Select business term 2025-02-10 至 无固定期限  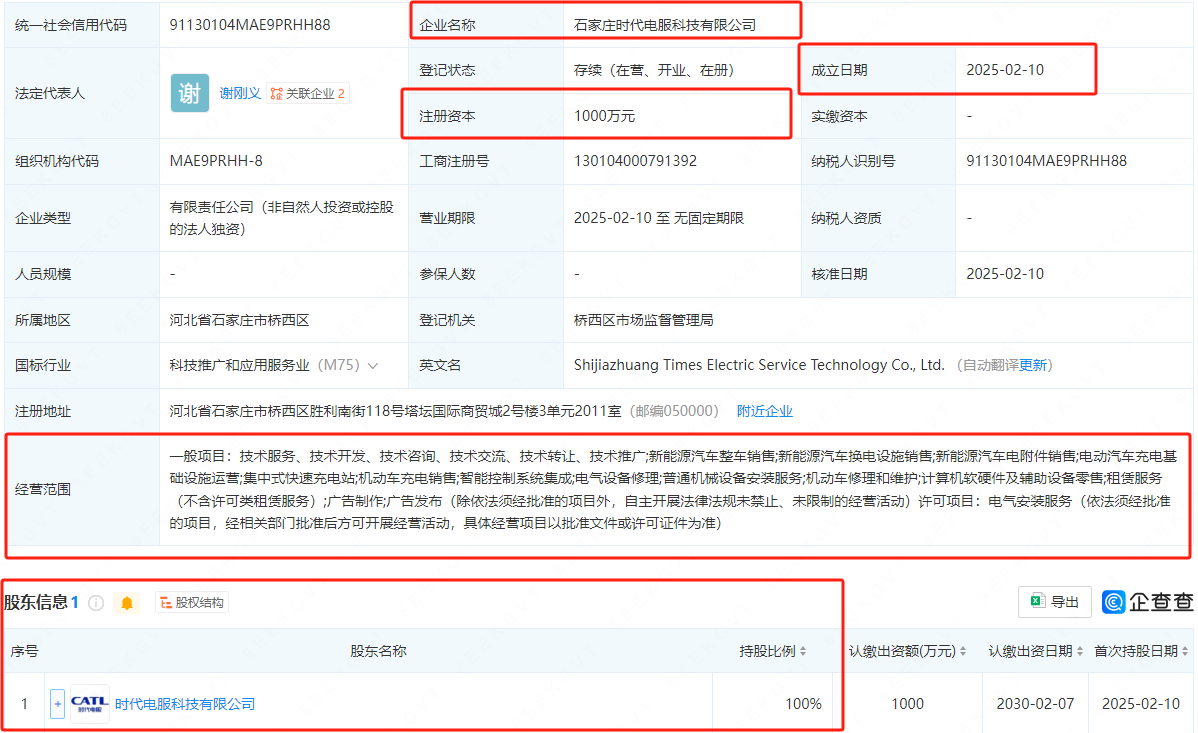659,218
